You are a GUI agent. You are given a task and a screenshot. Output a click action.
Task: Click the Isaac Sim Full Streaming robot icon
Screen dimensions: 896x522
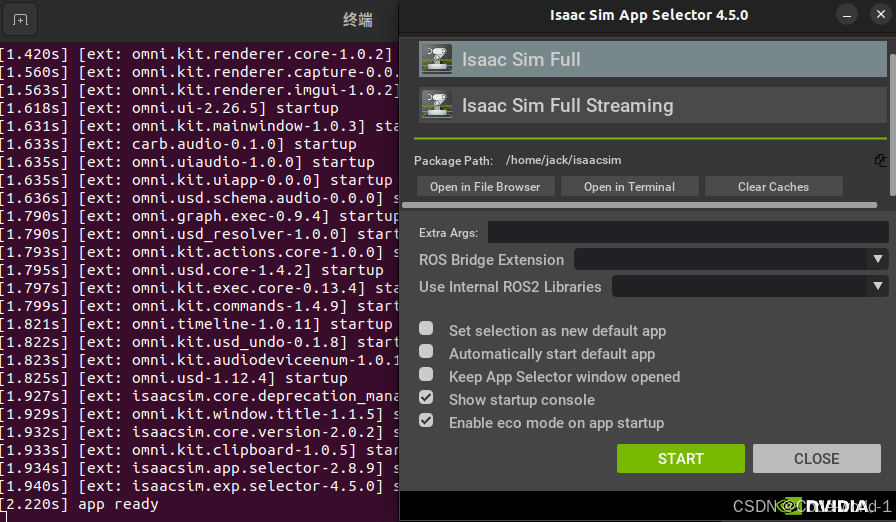(437, 105)
